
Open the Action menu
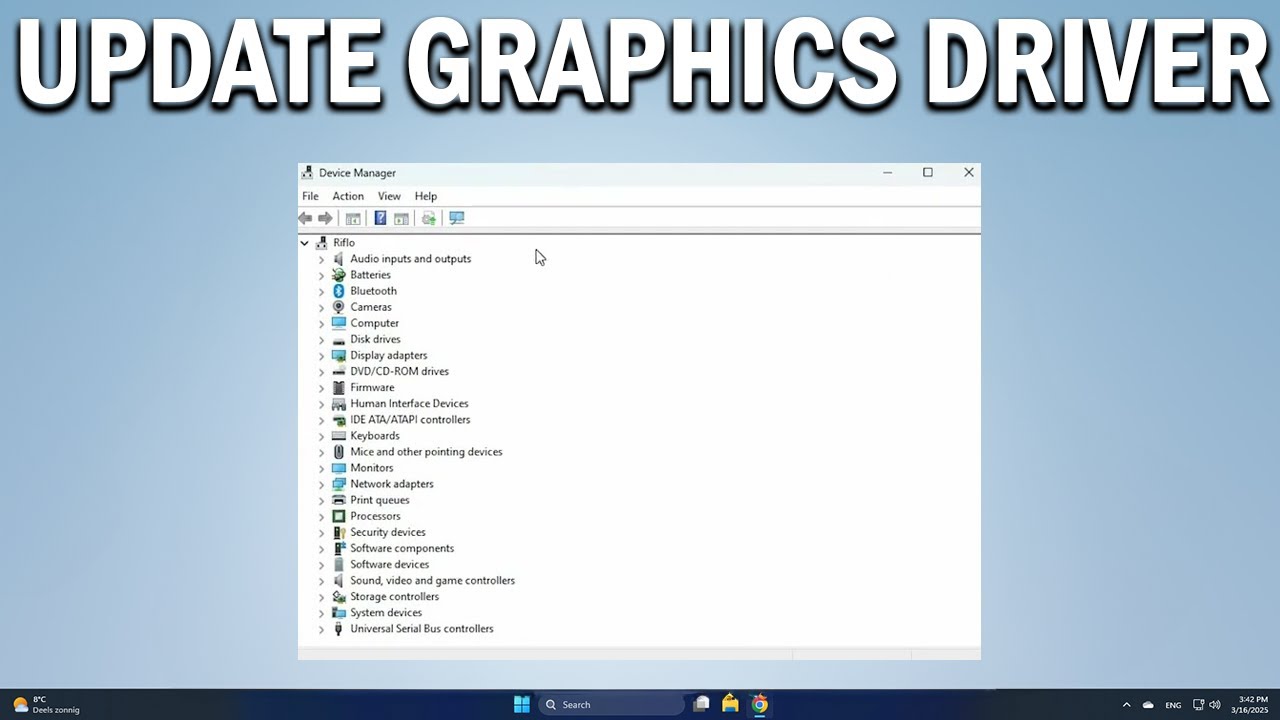tap(348, 196)
